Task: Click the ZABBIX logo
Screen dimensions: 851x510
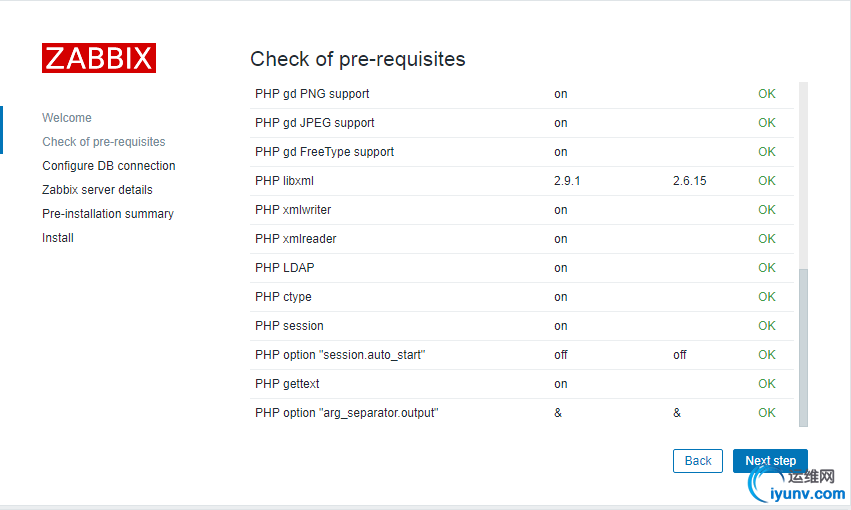Action: tap(99, 58)
